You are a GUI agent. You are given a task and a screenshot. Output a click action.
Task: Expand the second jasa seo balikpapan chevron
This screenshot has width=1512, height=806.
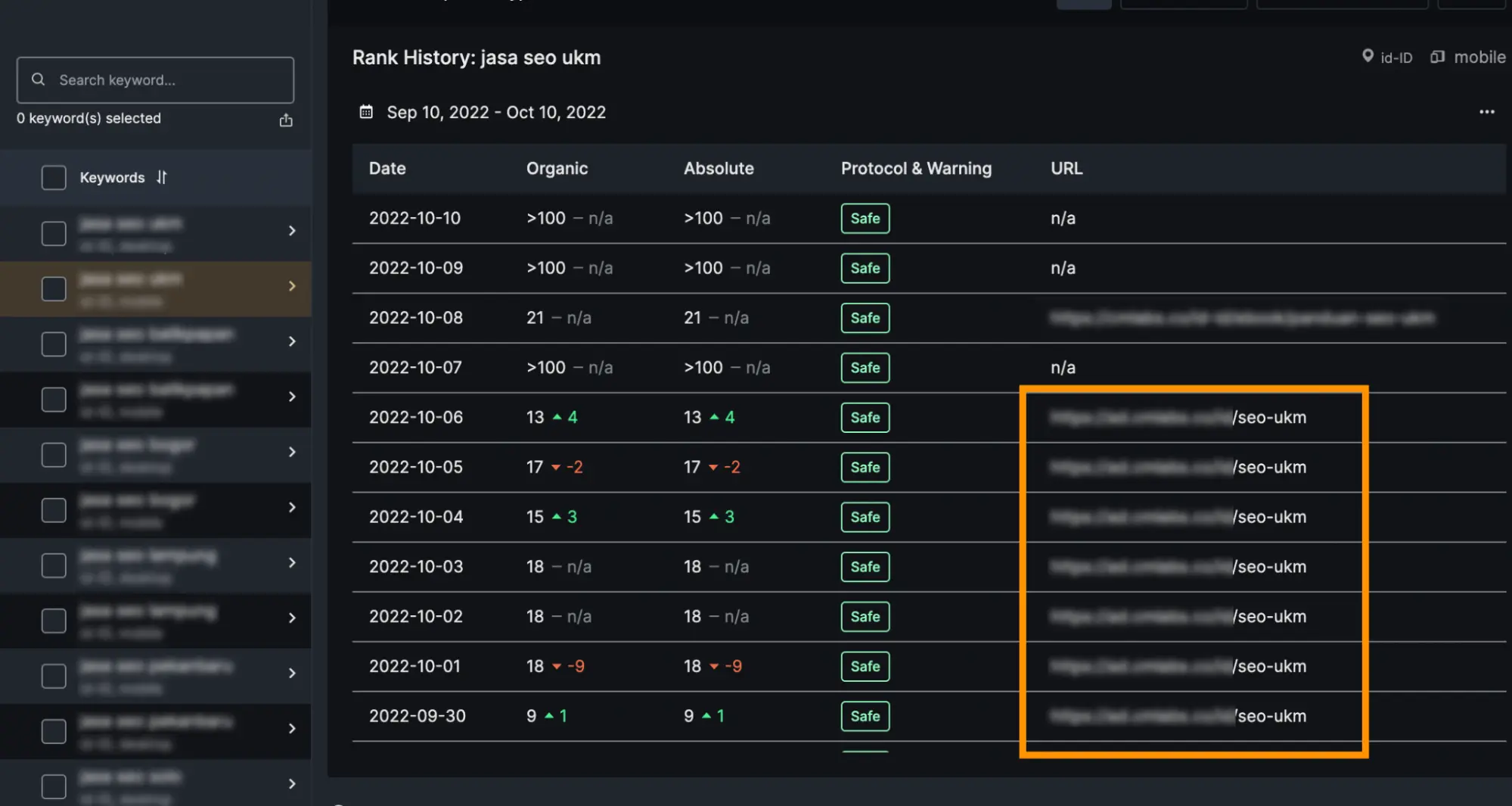(x=292, y=397)
